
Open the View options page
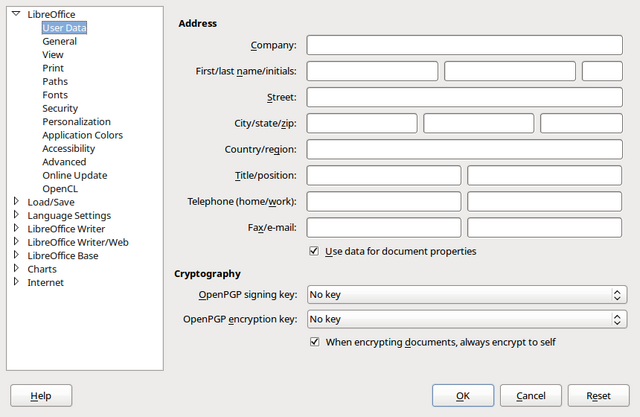click(x=53, y=55)
